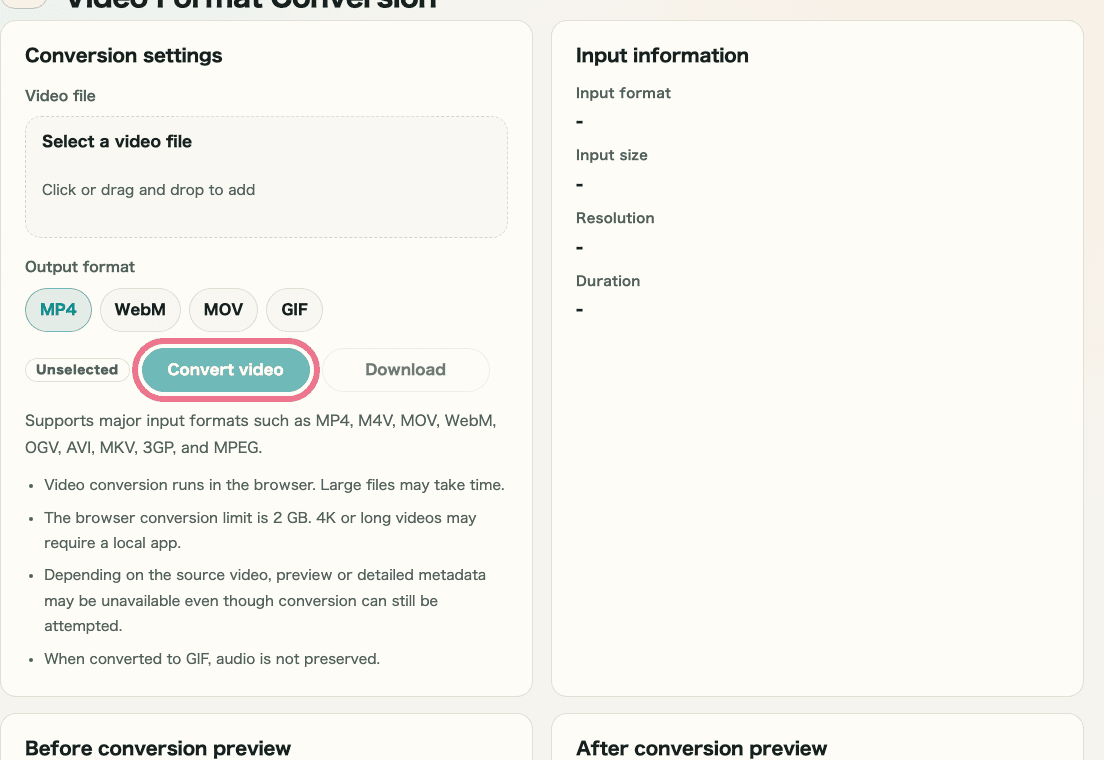The height and width of the screenshot is (760, 1104).
Task: Click the Input information panel heading
Action: [662, 56]
